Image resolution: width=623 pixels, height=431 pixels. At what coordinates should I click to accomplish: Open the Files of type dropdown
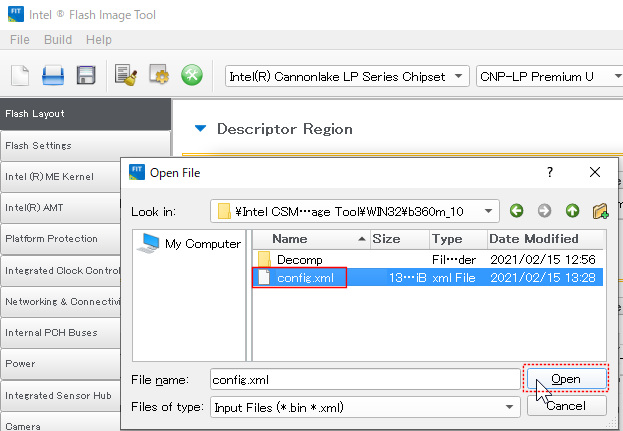509,408
